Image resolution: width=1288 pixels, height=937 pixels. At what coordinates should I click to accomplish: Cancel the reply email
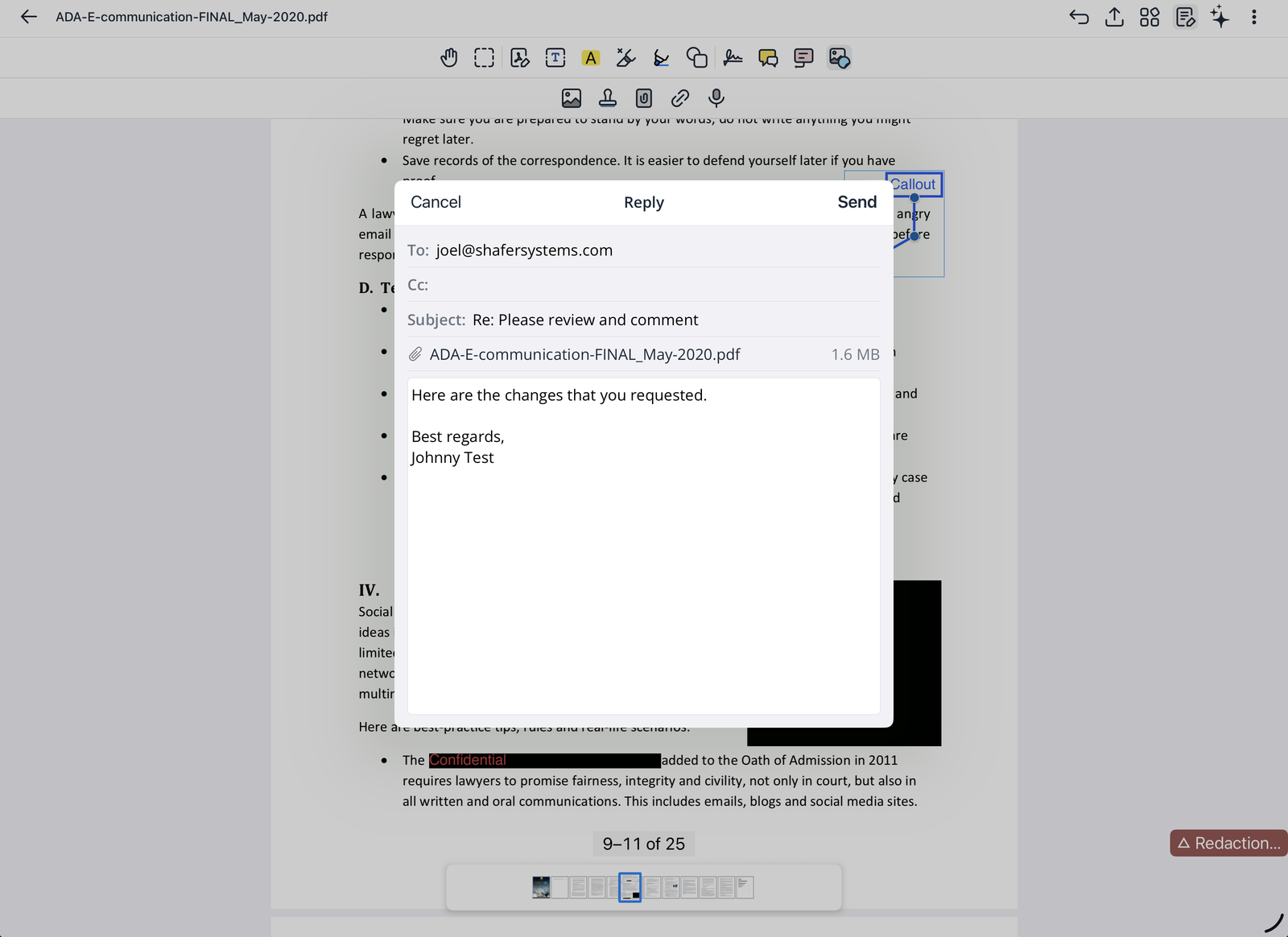[436, 202]
